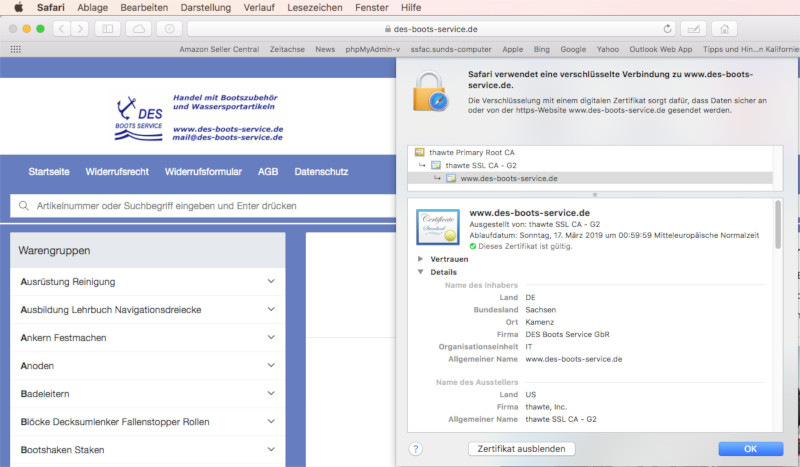
Task: Open Zeitachse bookmark
Action: point(287,49)
